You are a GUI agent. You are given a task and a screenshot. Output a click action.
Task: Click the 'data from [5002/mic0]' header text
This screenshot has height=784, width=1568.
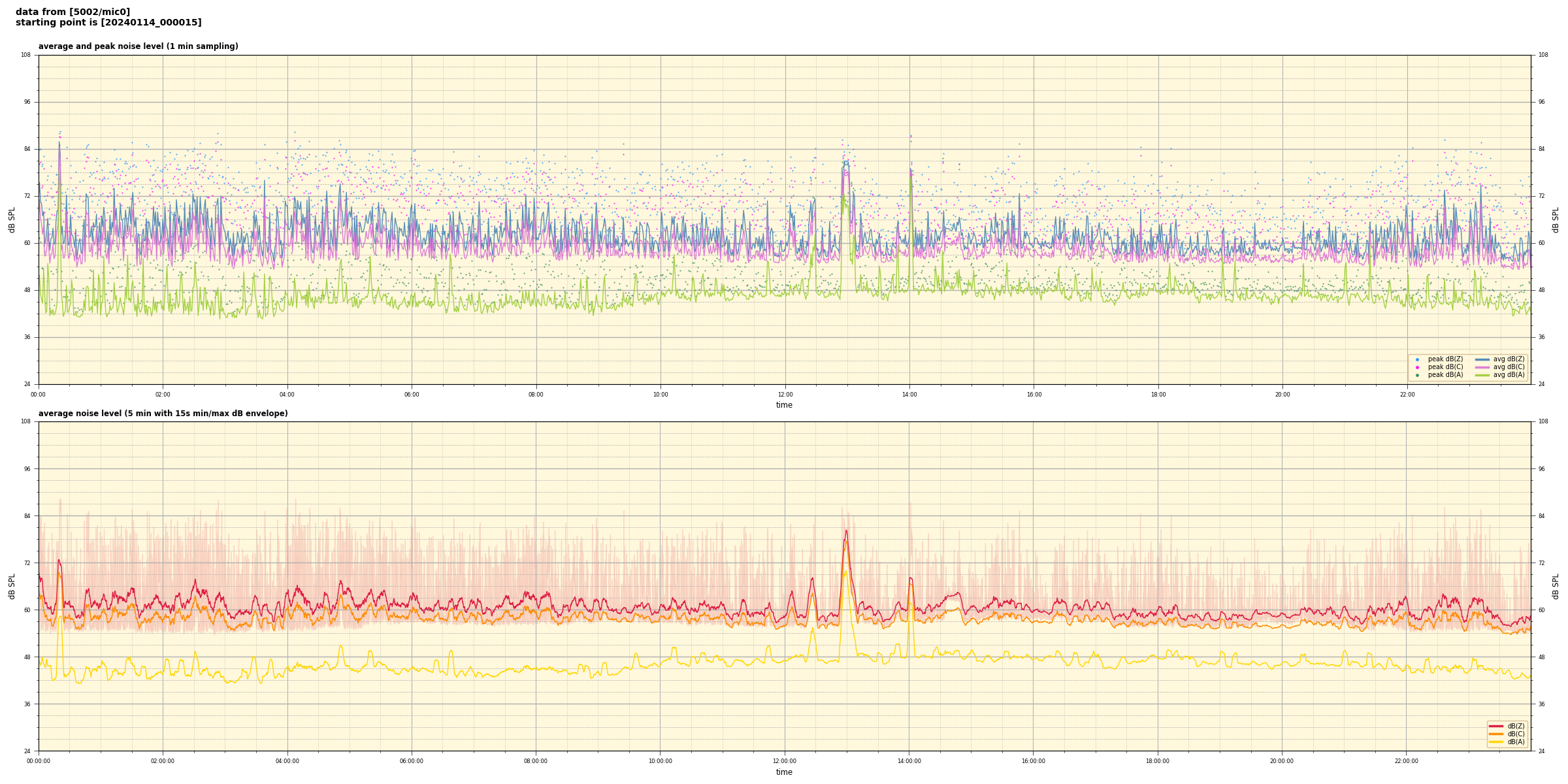tap(73, 12)
